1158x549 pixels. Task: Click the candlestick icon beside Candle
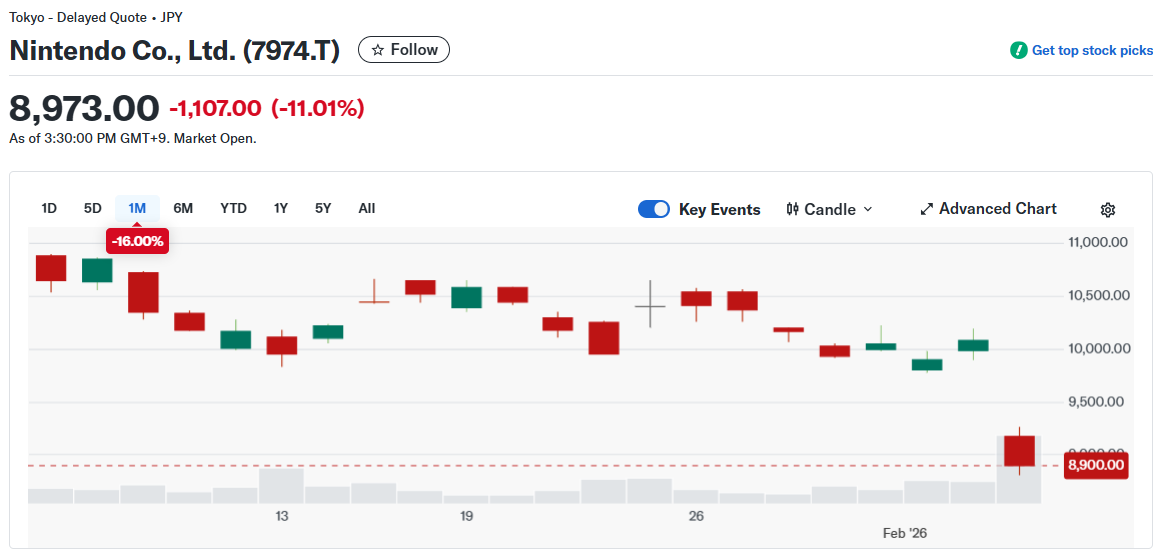tap(793, 209)
